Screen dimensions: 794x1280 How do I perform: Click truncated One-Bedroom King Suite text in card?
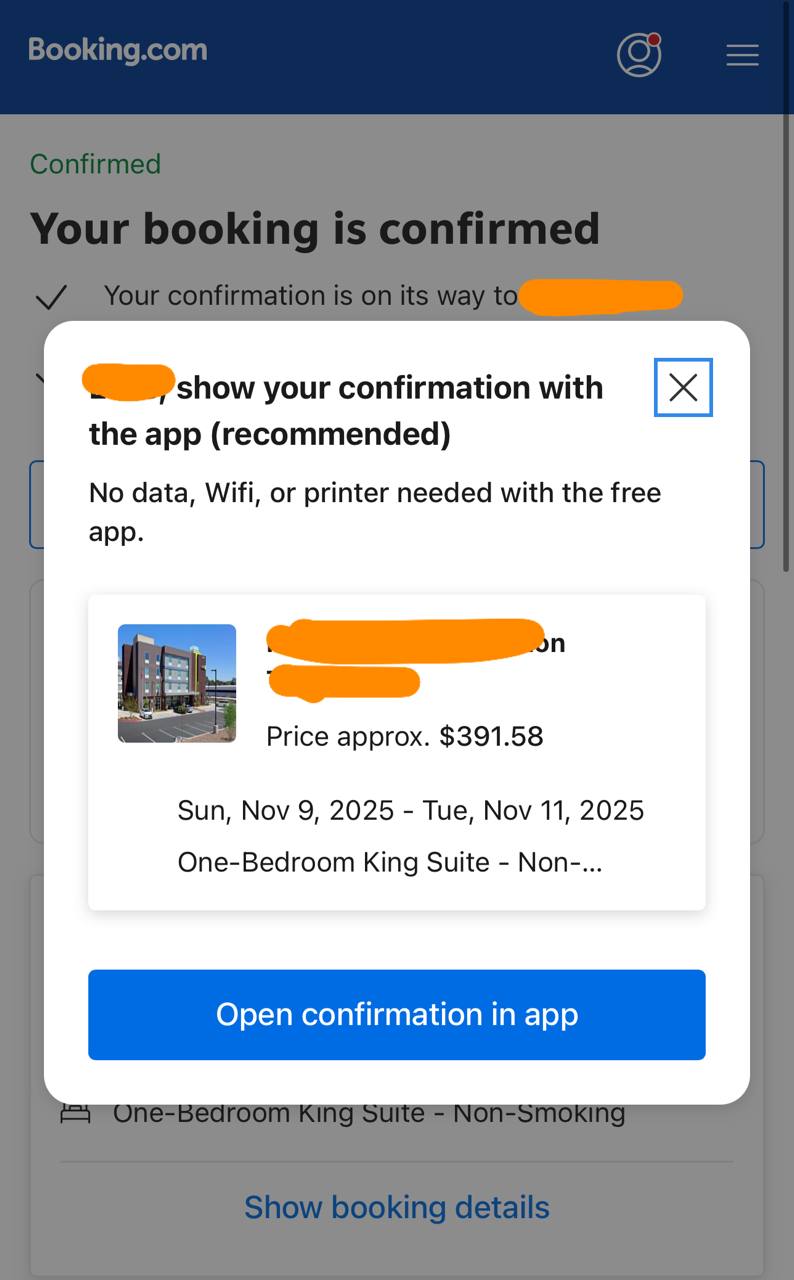click(x=389, y=862)
